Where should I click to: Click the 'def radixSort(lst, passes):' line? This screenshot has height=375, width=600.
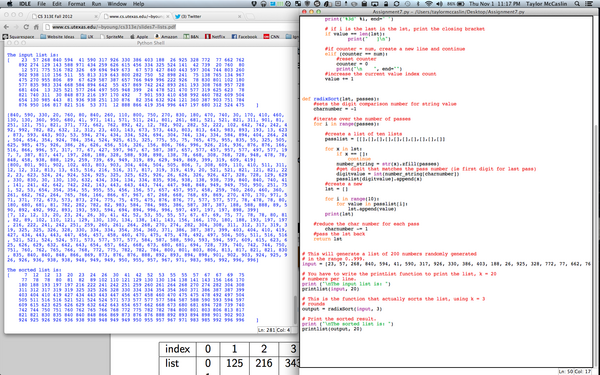tap(341, 99)
